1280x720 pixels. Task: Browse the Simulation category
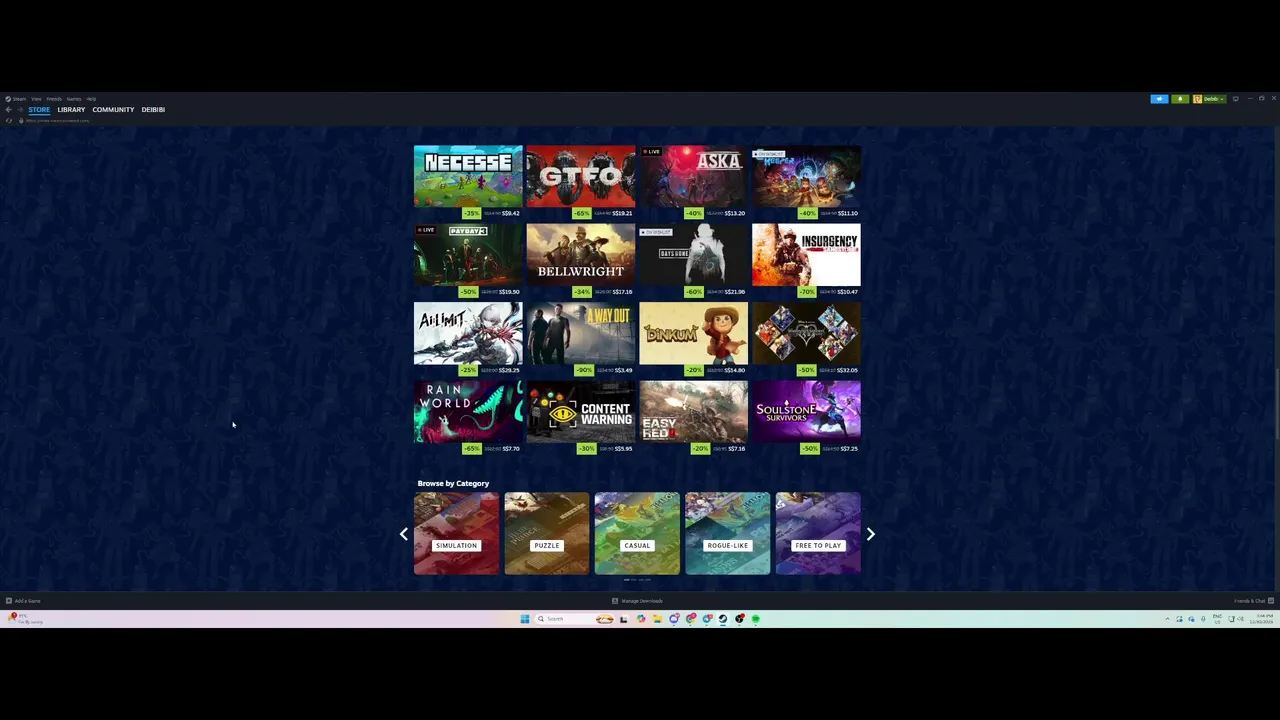456,534
